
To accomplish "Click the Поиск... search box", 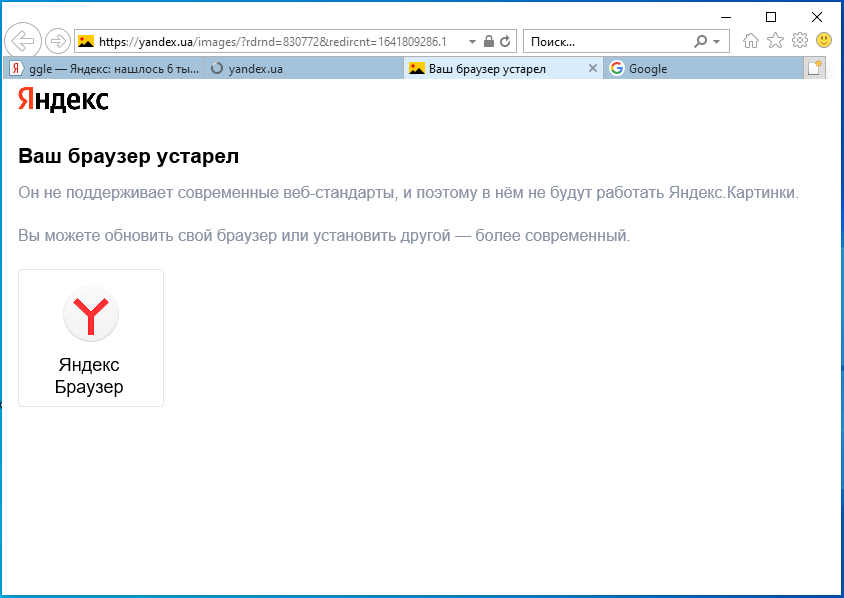I will pyautogui.click(x=608, y=41).
